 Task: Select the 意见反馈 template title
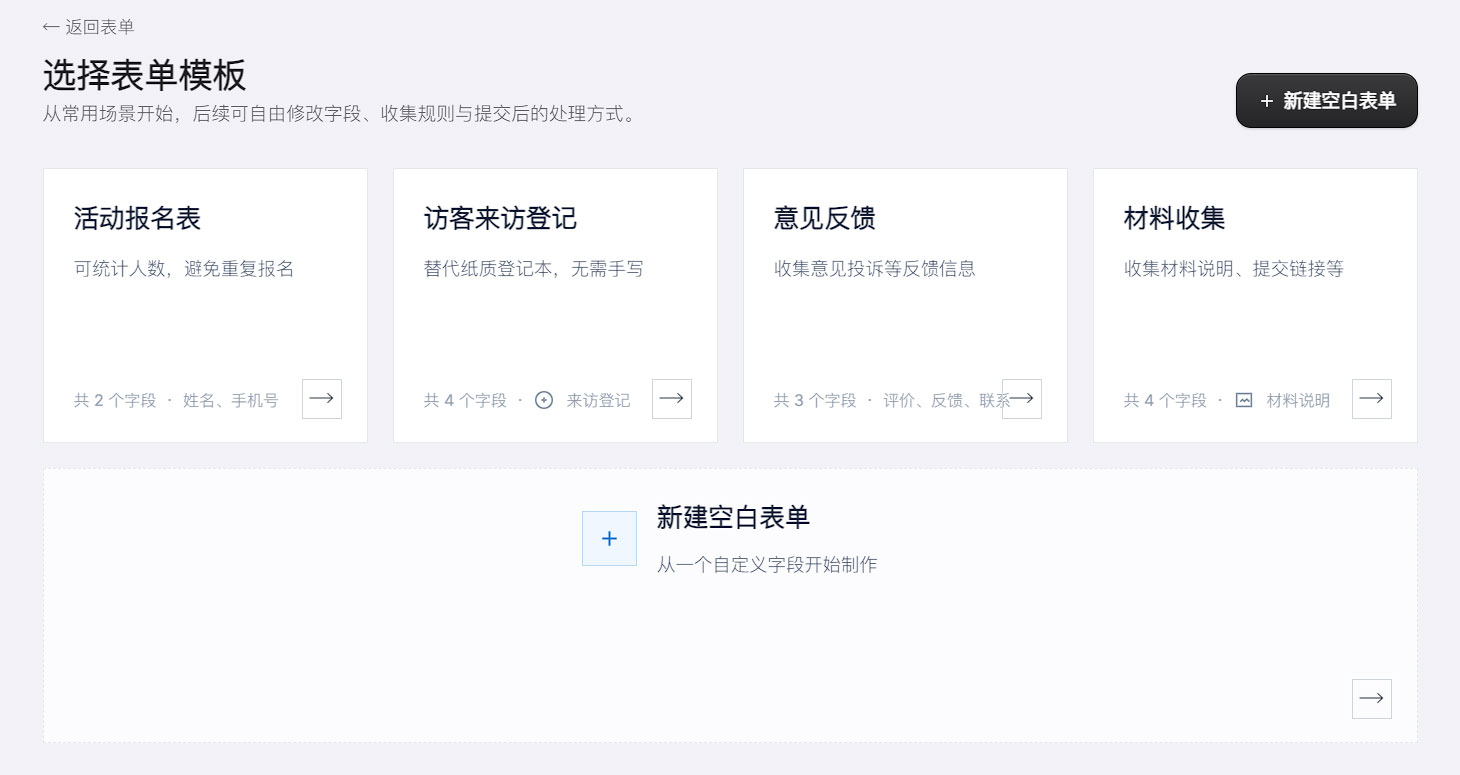point(825,218)
